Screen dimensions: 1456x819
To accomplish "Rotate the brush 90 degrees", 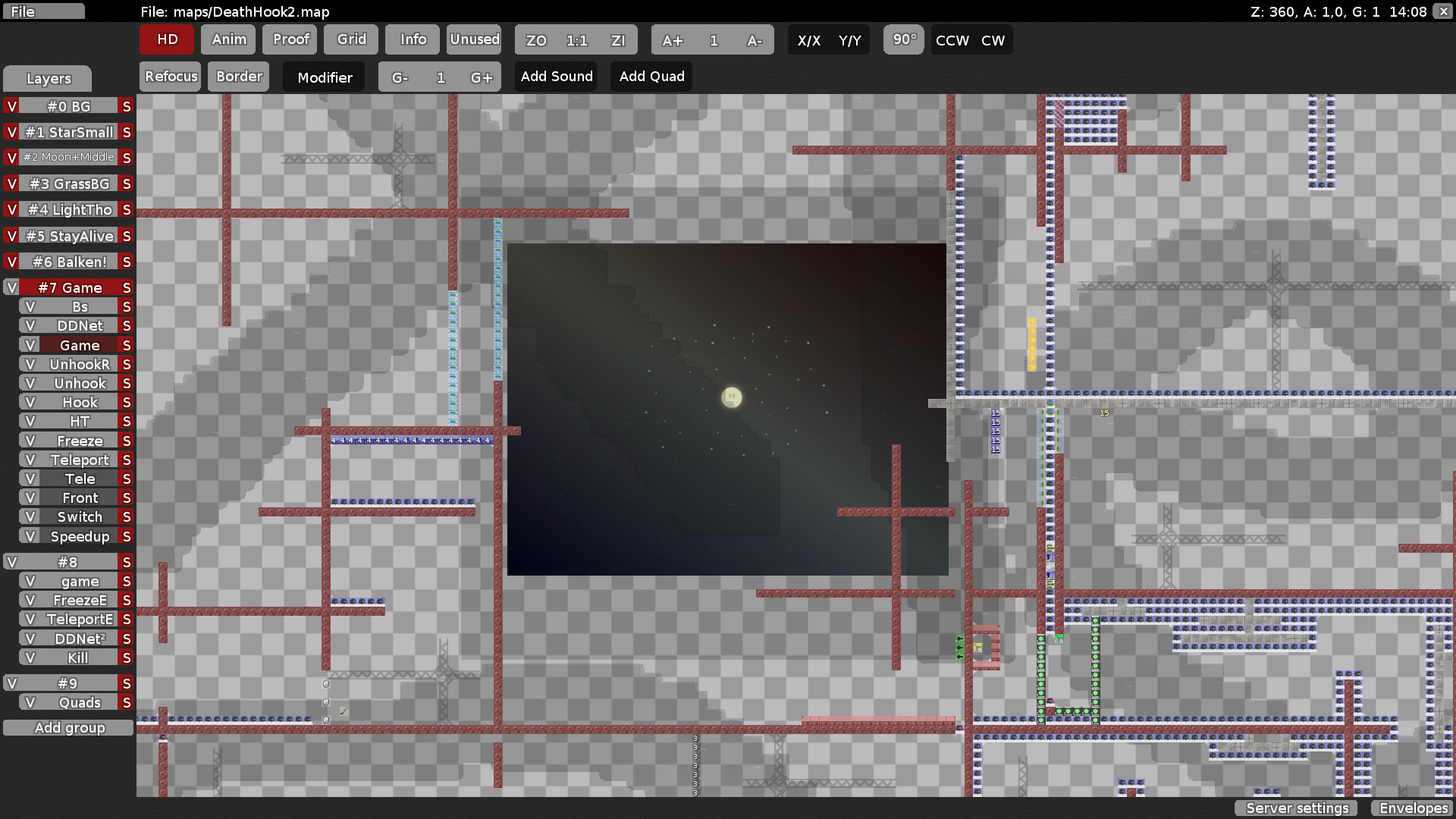I will click(903, 39).
